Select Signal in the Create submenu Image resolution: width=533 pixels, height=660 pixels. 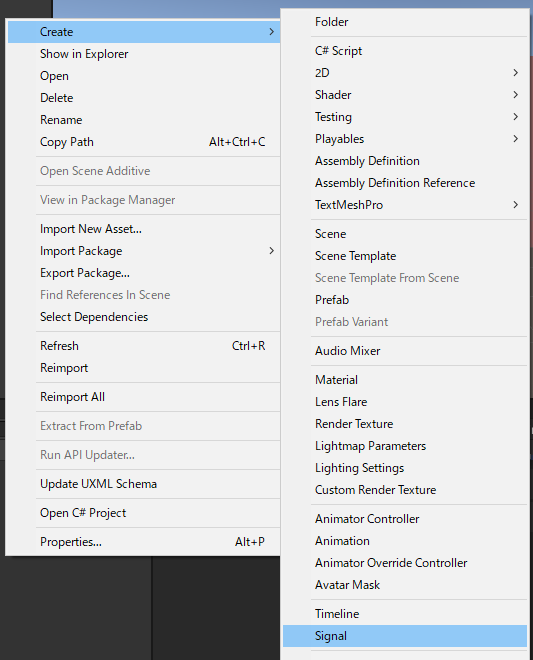click(405, 636)
